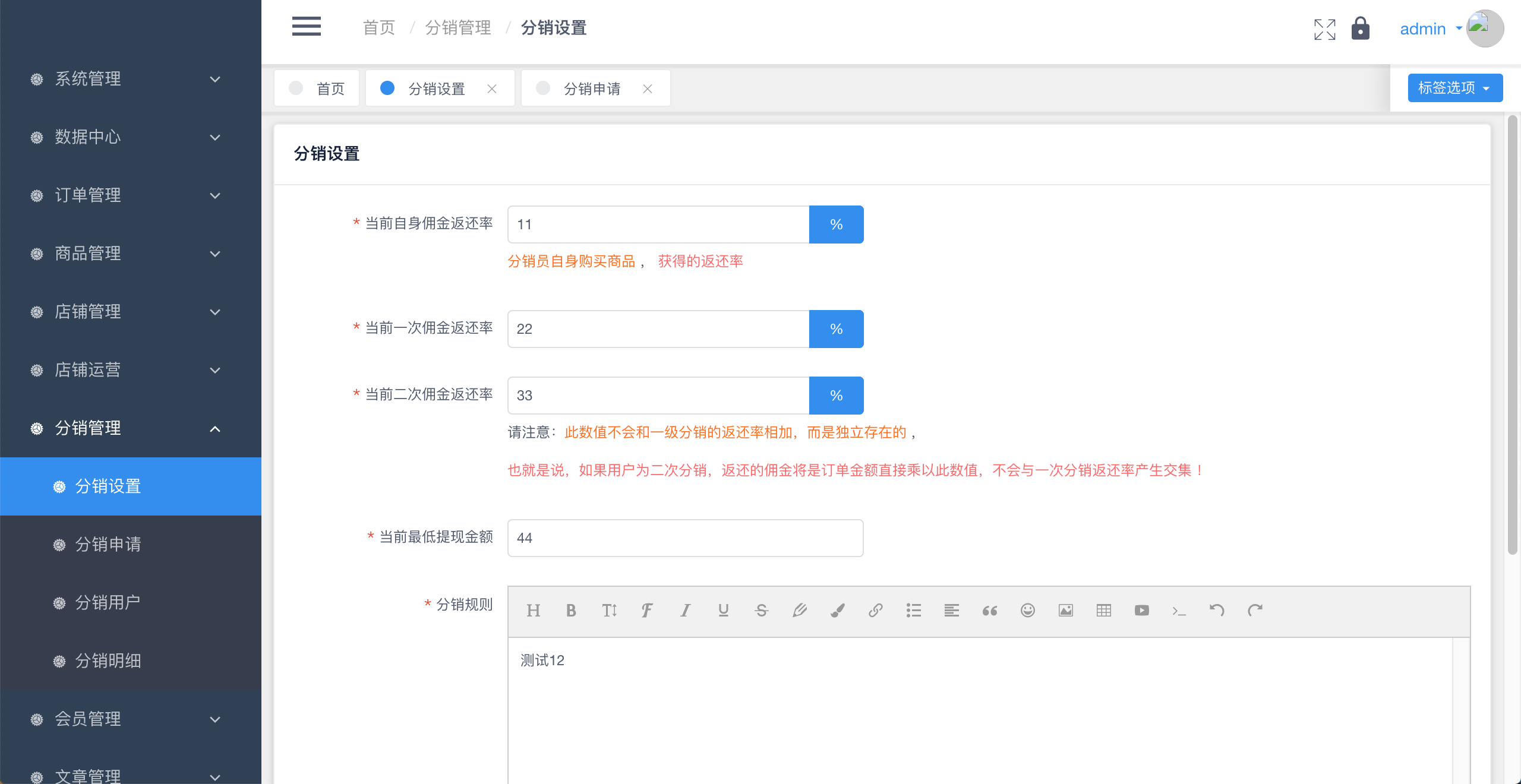
Task: Apply underline from the editor toolbar
Action: pyautogui.click(x=723, y=611)
